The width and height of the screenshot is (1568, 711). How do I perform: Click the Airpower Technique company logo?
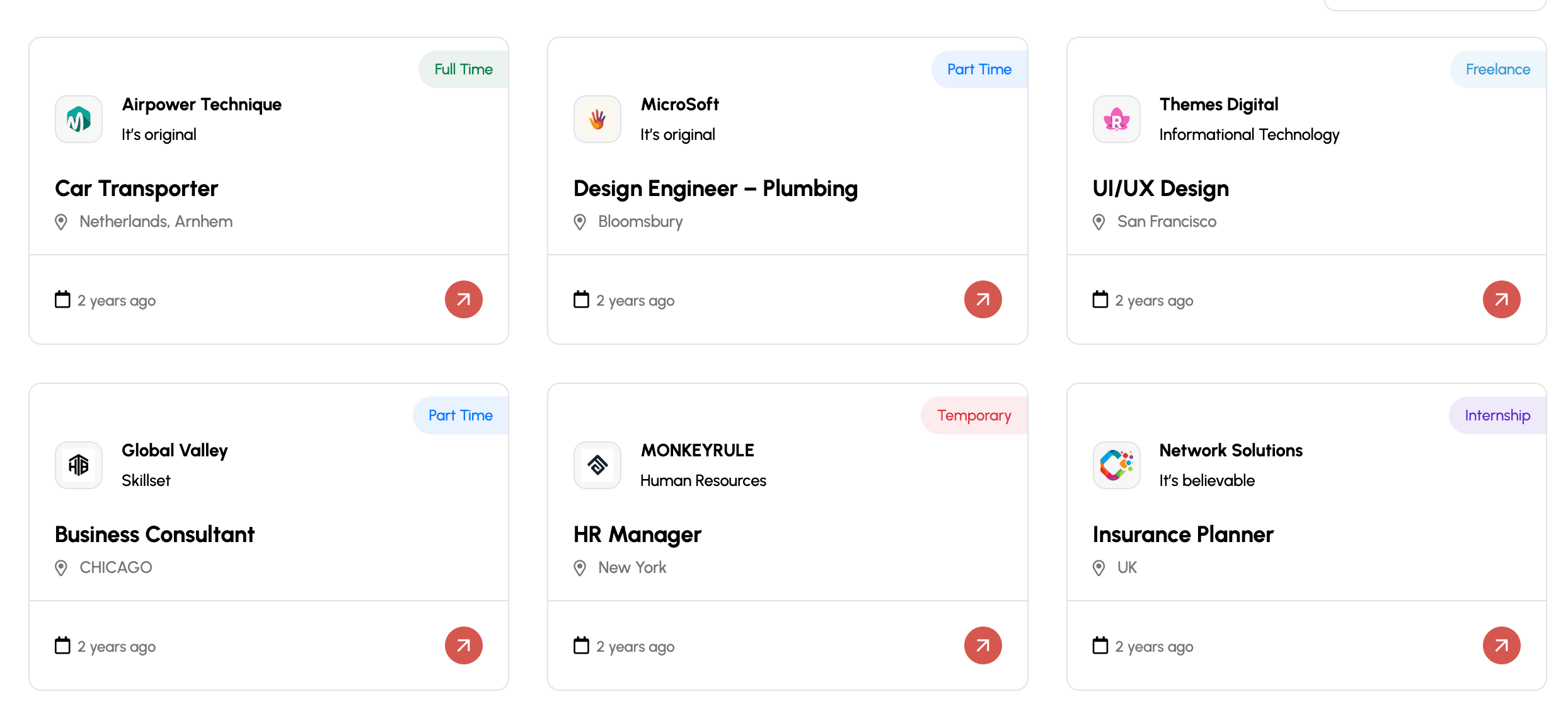pos(79,119)
